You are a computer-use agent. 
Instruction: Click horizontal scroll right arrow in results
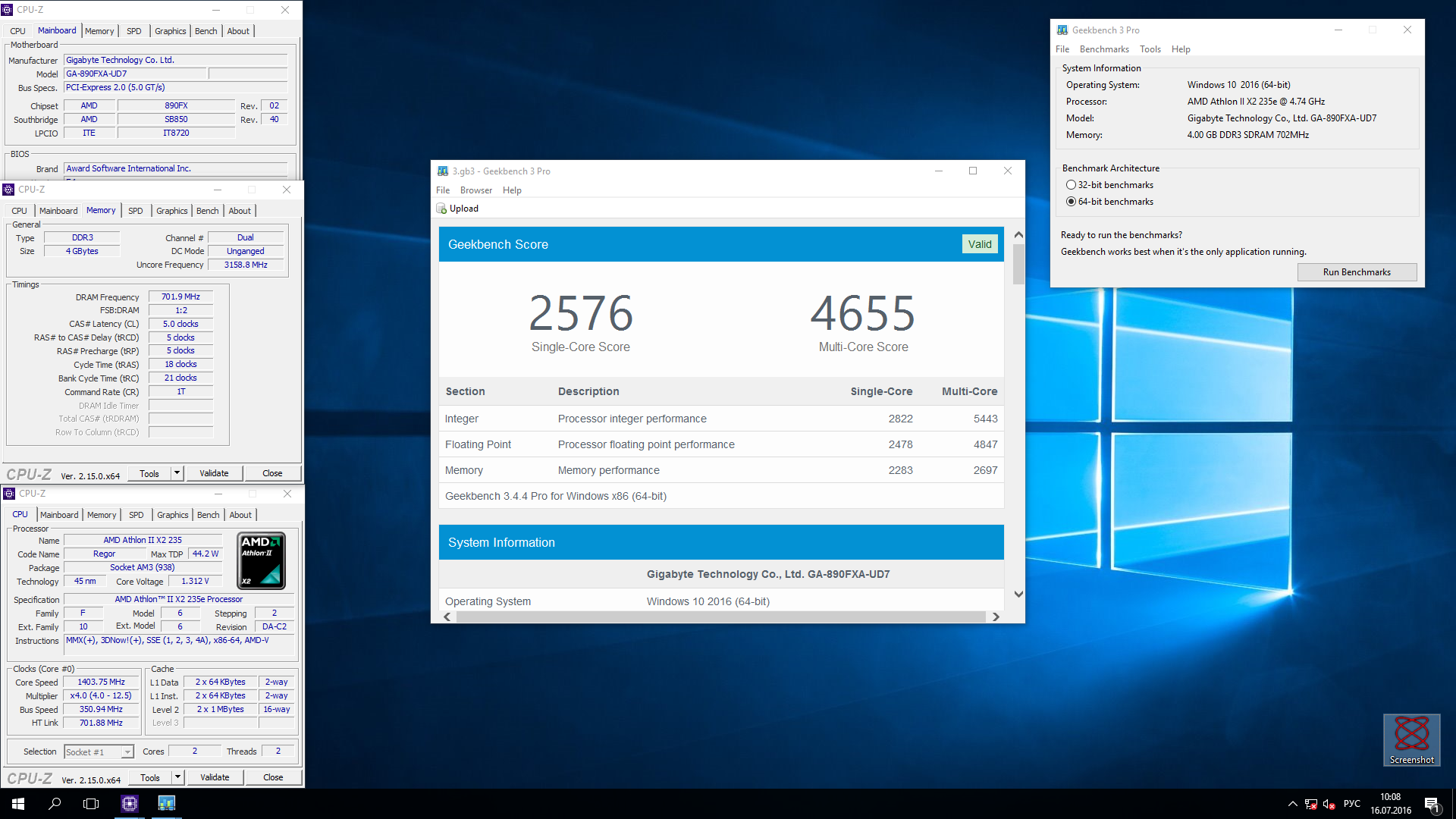click(x=996, y=617)
